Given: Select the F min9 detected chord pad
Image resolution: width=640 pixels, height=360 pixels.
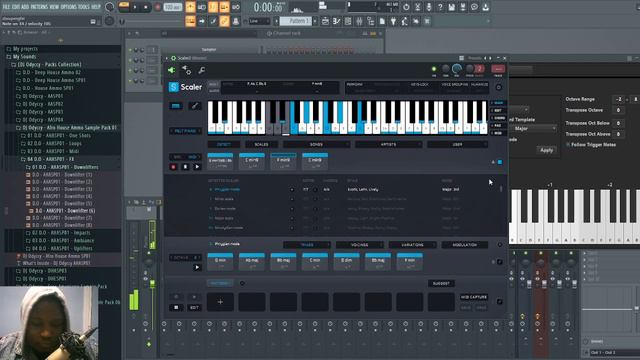Looking at the screenshot, I should [x=283, y=161].
